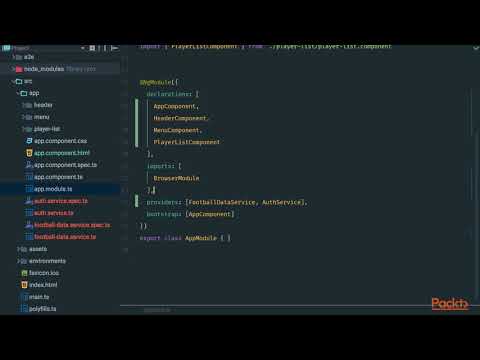
Task: Open Project panel settings gear icon
Action: point(104,48)
